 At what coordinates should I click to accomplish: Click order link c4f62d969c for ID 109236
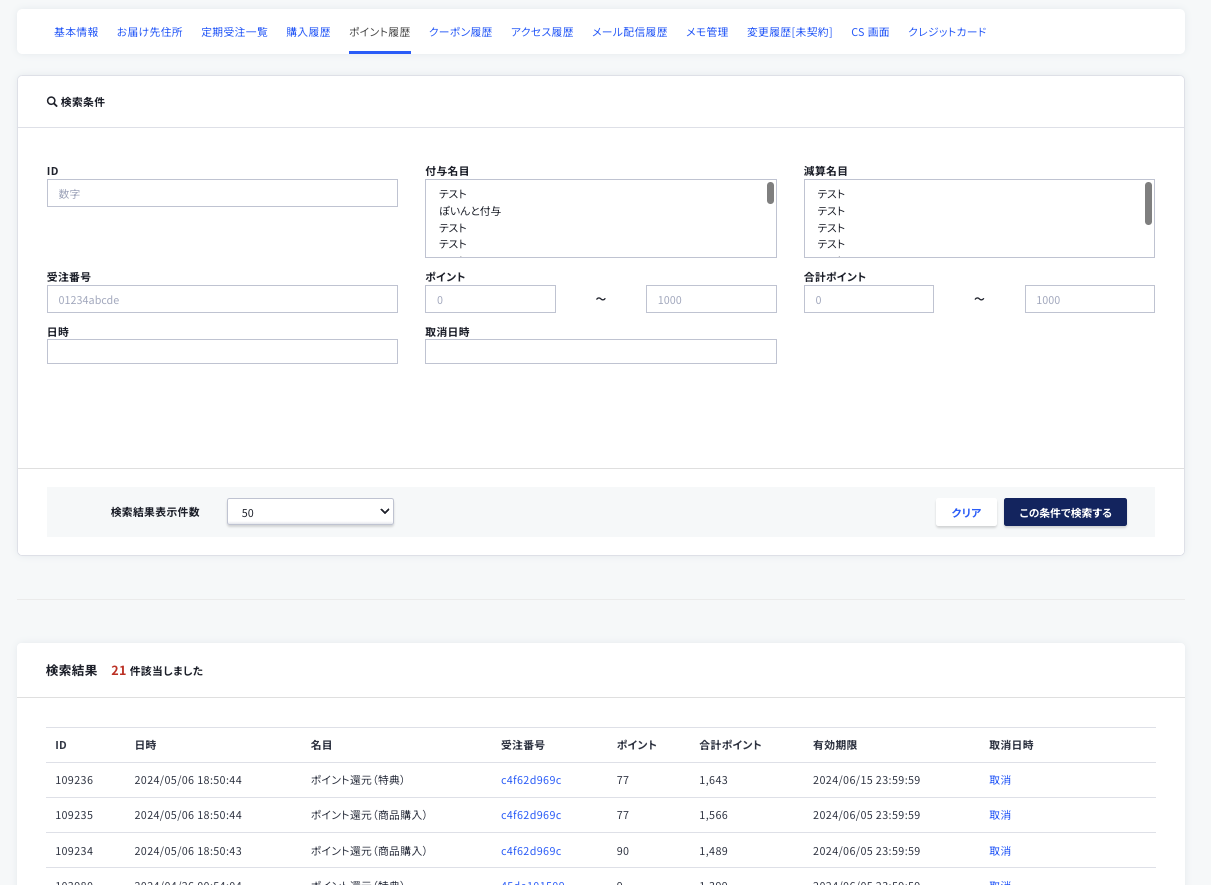(531, 780)
